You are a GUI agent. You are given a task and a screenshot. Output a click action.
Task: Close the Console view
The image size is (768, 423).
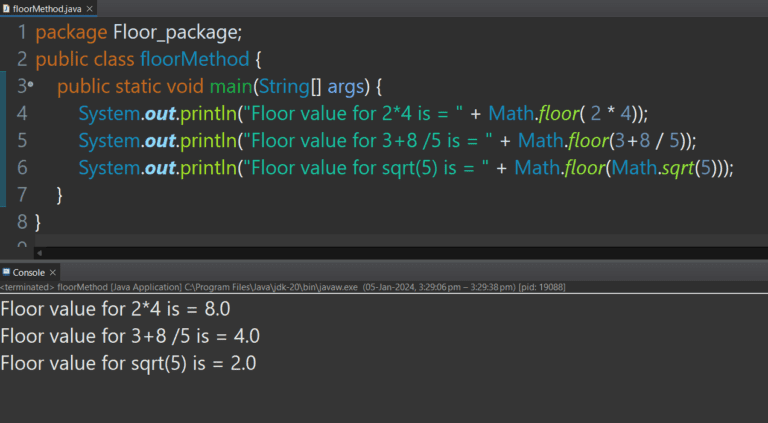click(53, 273)
